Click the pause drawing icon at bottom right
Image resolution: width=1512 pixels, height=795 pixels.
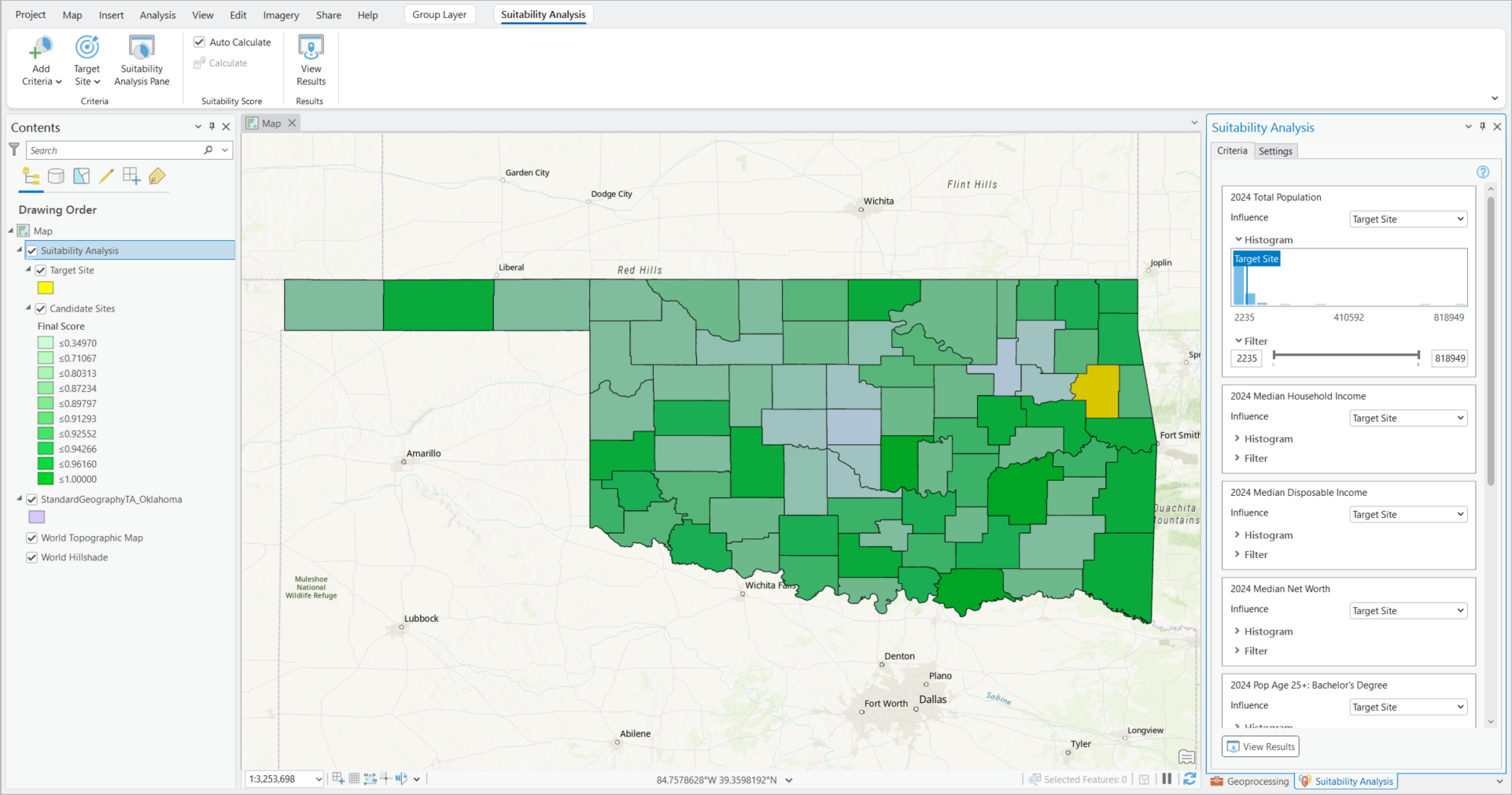click(1167, 778)
